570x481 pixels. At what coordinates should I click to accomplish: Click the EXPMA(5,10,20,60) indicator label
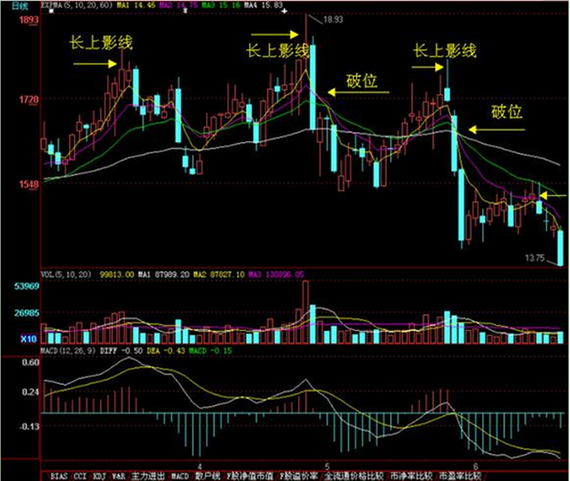click(x=76, y=5)
